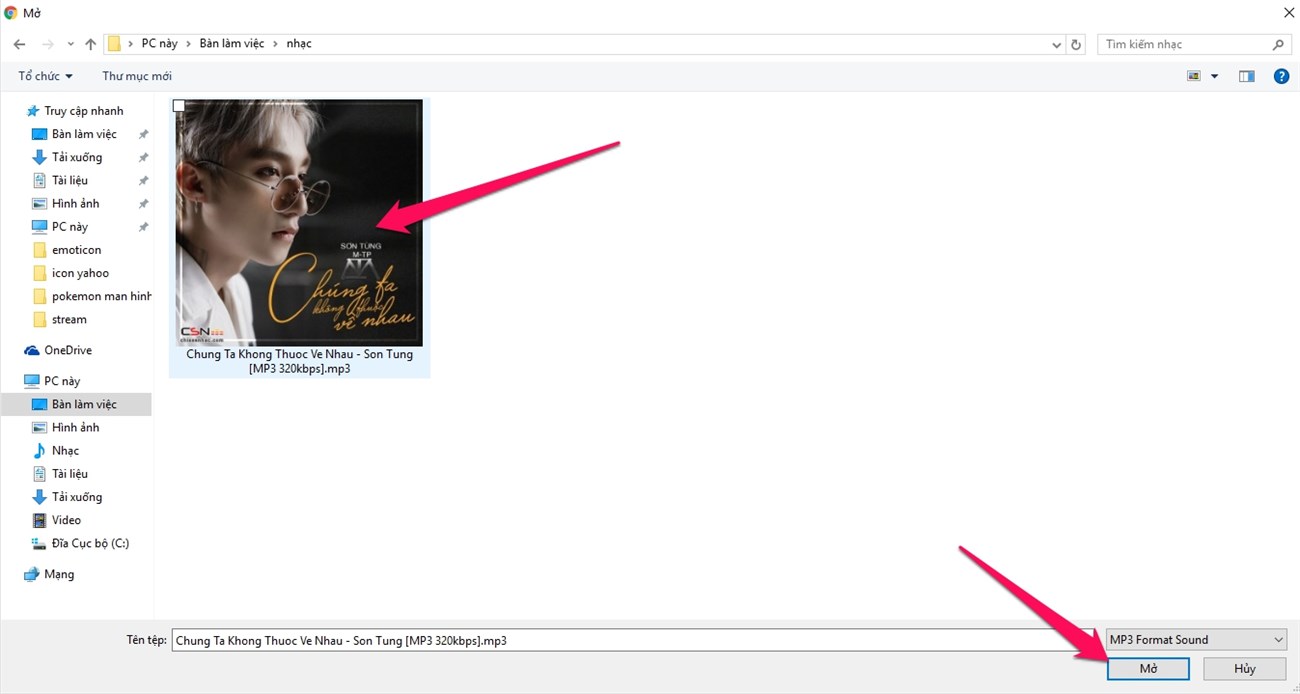Screen dimensions: 1300x694
Task: Select Truy cập nhanh in sidebar
Action: (84, 111)
